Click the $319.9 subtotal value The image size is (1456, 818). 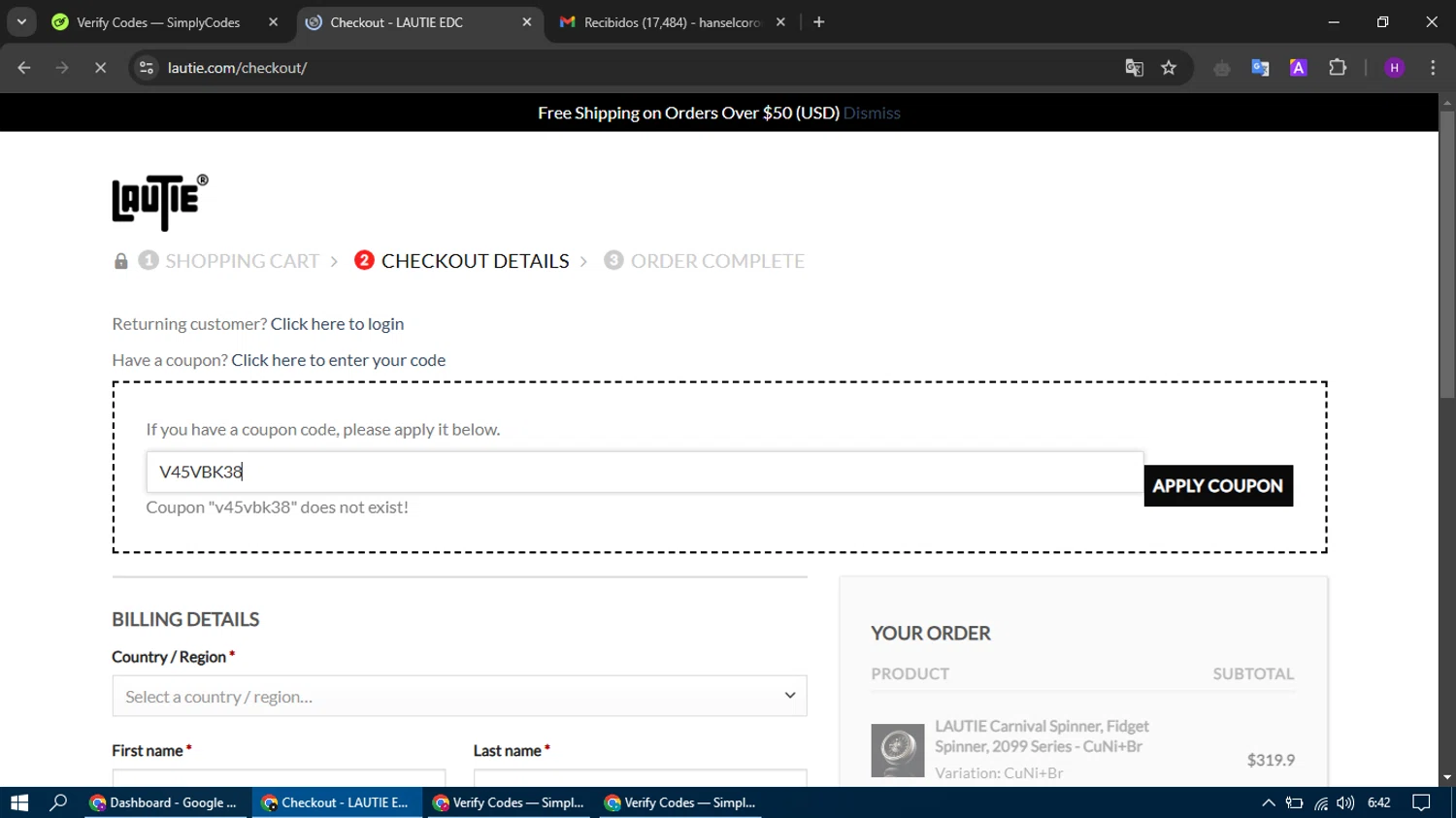(x=1271, y=760)
